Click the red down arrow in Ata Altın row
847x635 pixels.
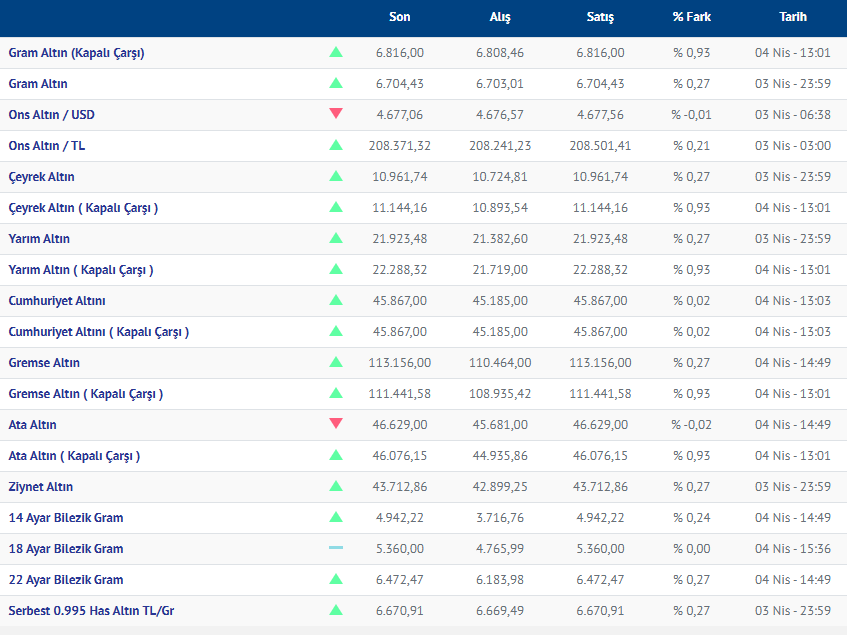pyautogui.click(x=336, y=424)
